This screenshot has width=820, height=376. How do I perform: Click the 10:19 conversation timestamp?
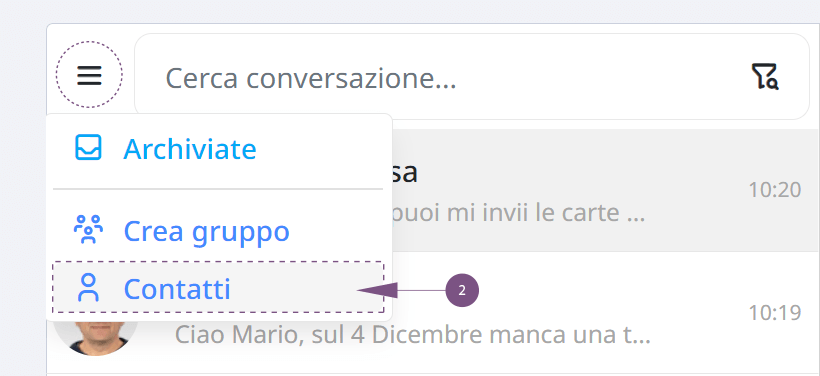click(x=775, y=313)
